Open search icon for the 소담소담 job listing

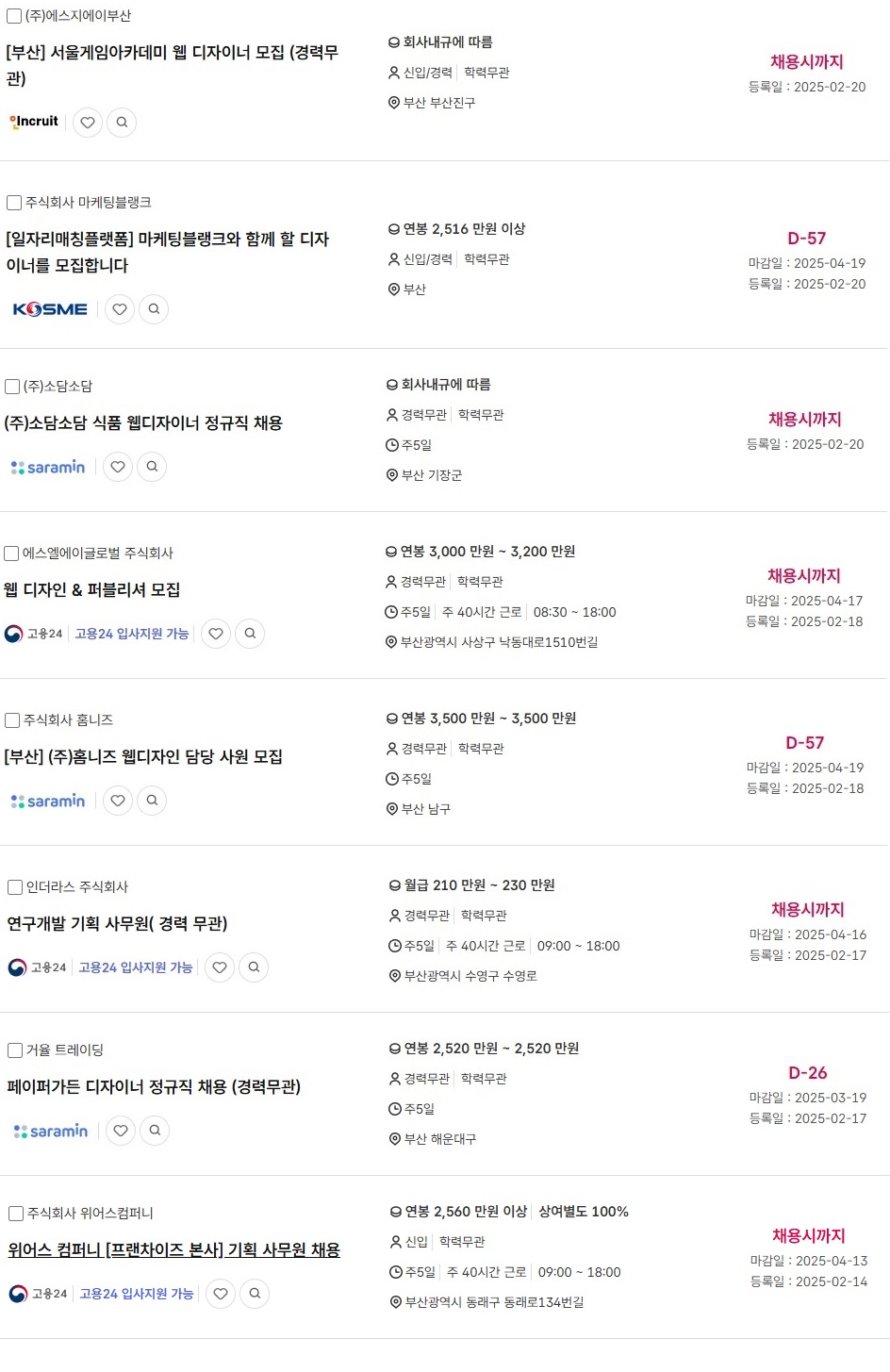click(x=152, y=467)
